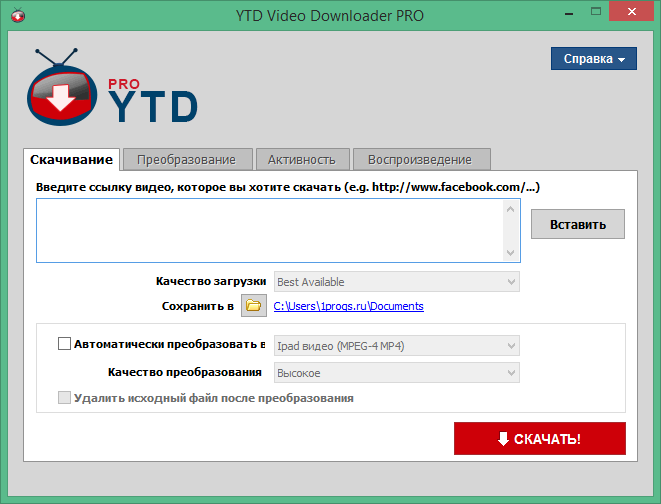The height and width of the screenshot is (504, 661).
Task: Click the Введите ссылку видео instruction text
Action: click(x=288, y=187)
